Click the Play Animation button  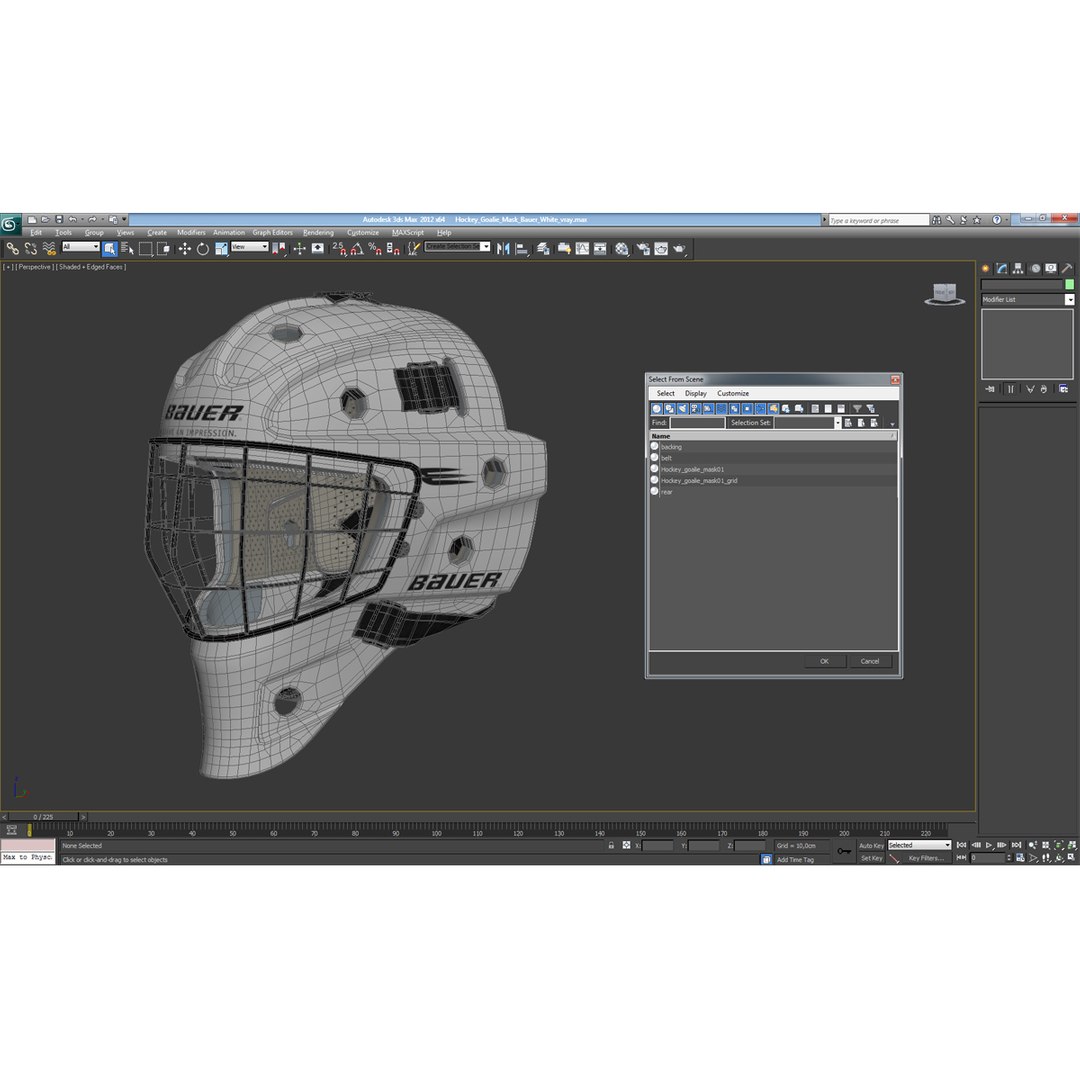(988, 845)
